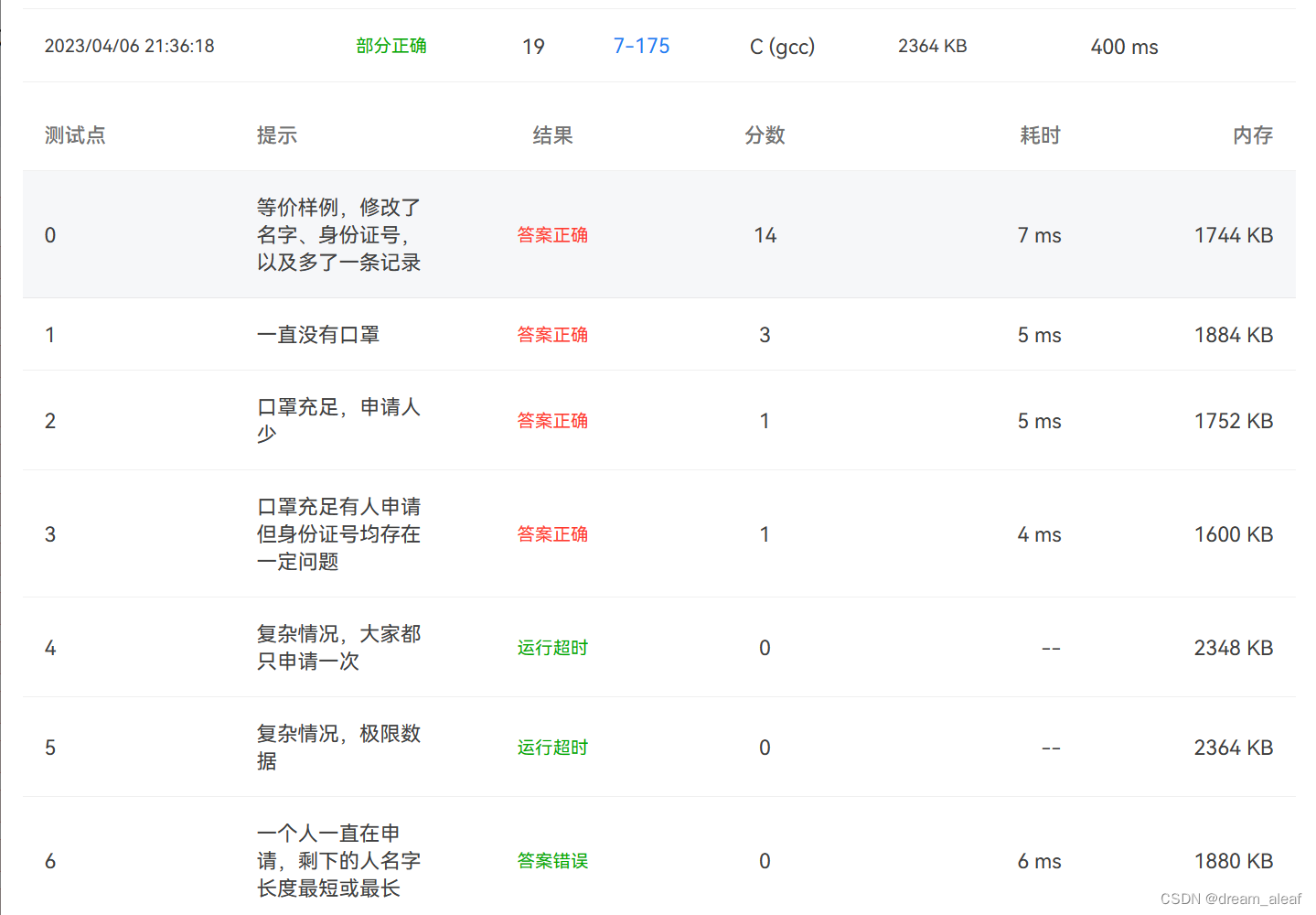The image size is (1316, 915).
Task: Click the 内存 column header
Action: pos(1253,135)
